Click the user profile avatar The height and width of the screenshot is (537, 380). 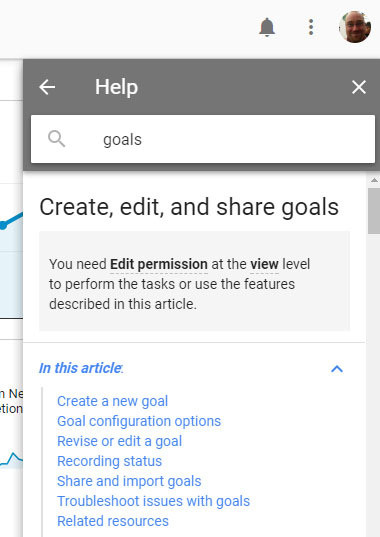[x=355, y=27]
